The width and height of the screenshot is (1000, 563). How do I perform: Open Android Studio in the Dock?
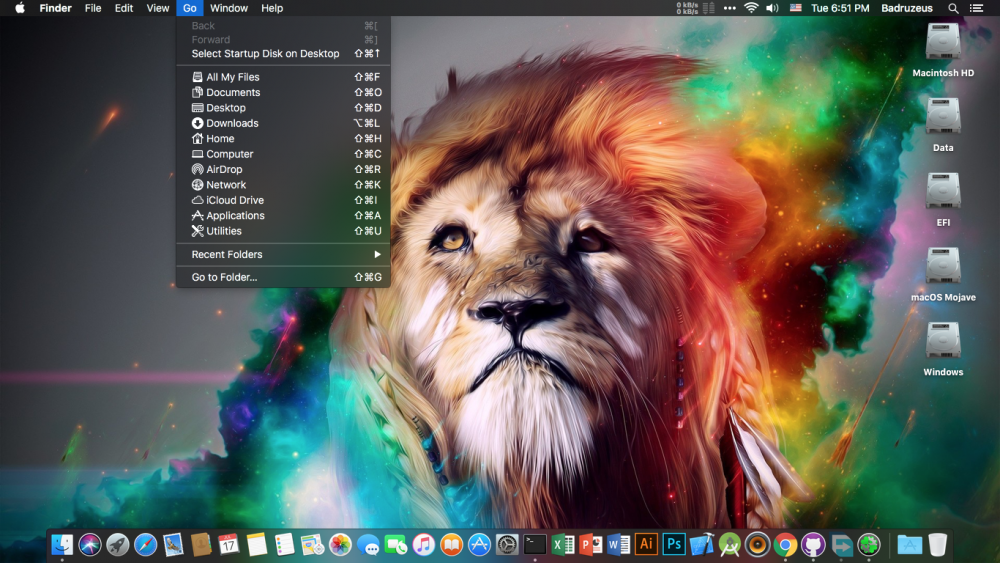(730, 545)
